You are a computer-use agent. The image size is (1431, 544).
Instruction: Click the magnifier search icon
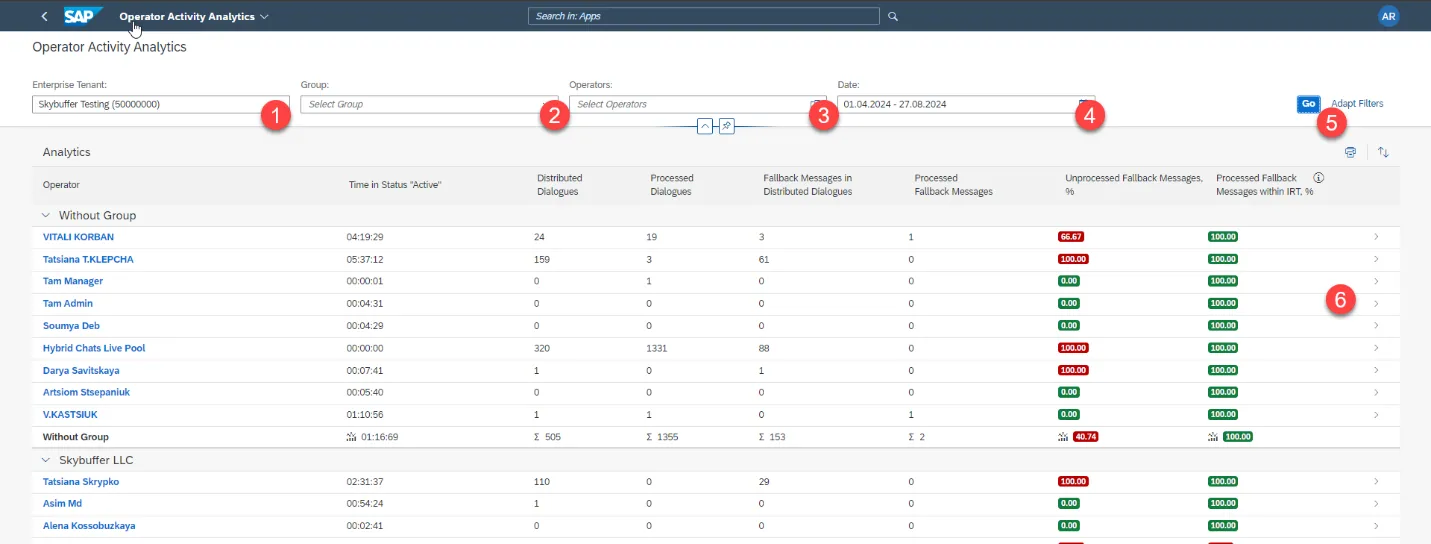pos(893,17)
